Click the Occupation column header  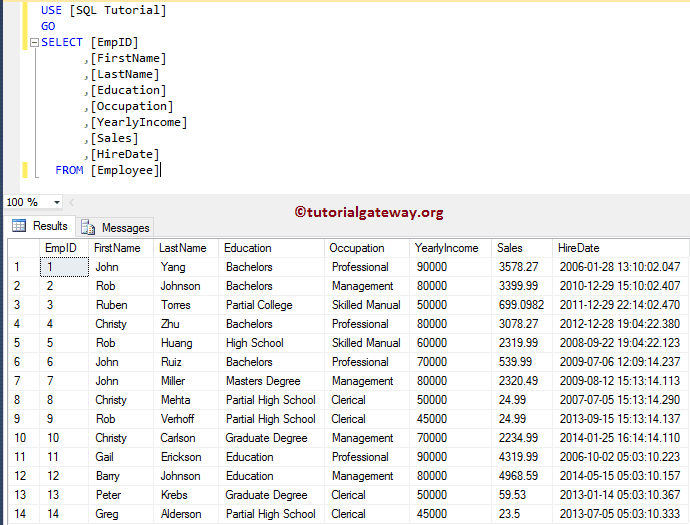[x=367, y=248]
